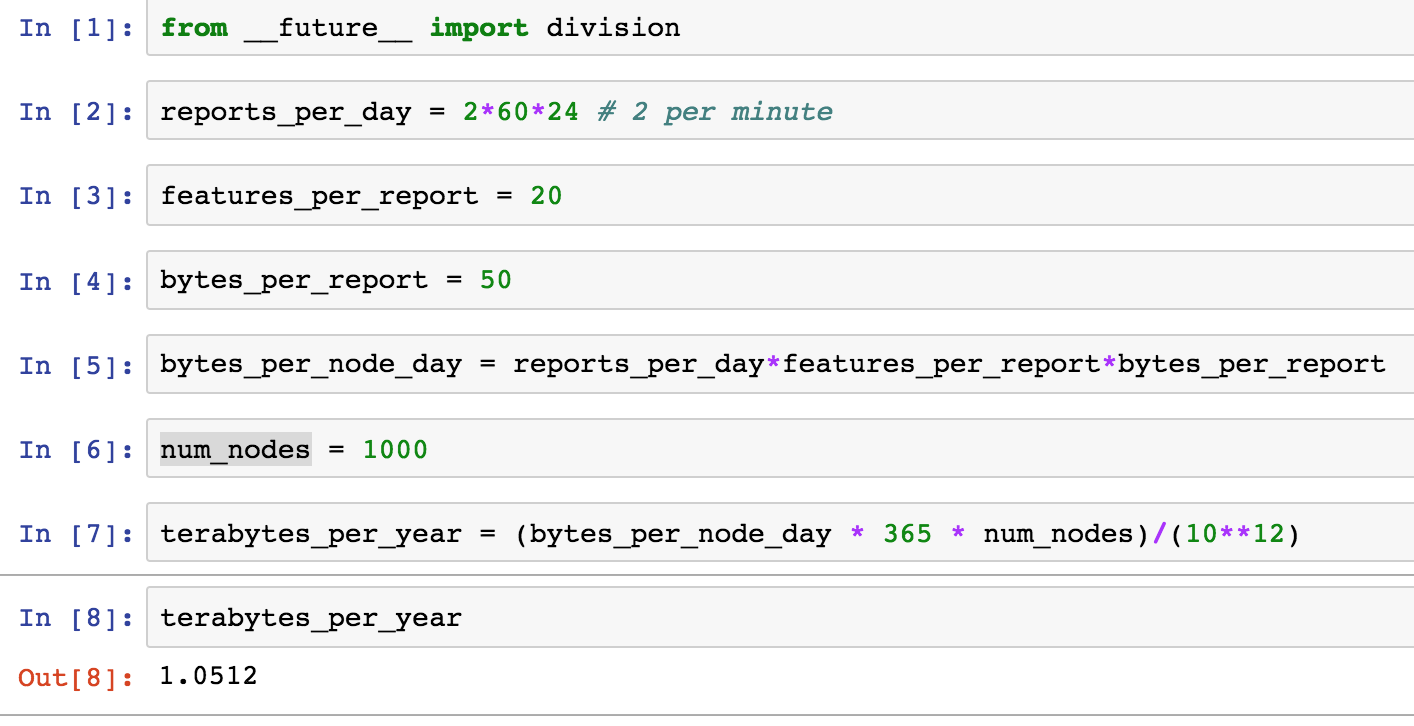Click the In [2]: prompt label

tap(76, 111)
